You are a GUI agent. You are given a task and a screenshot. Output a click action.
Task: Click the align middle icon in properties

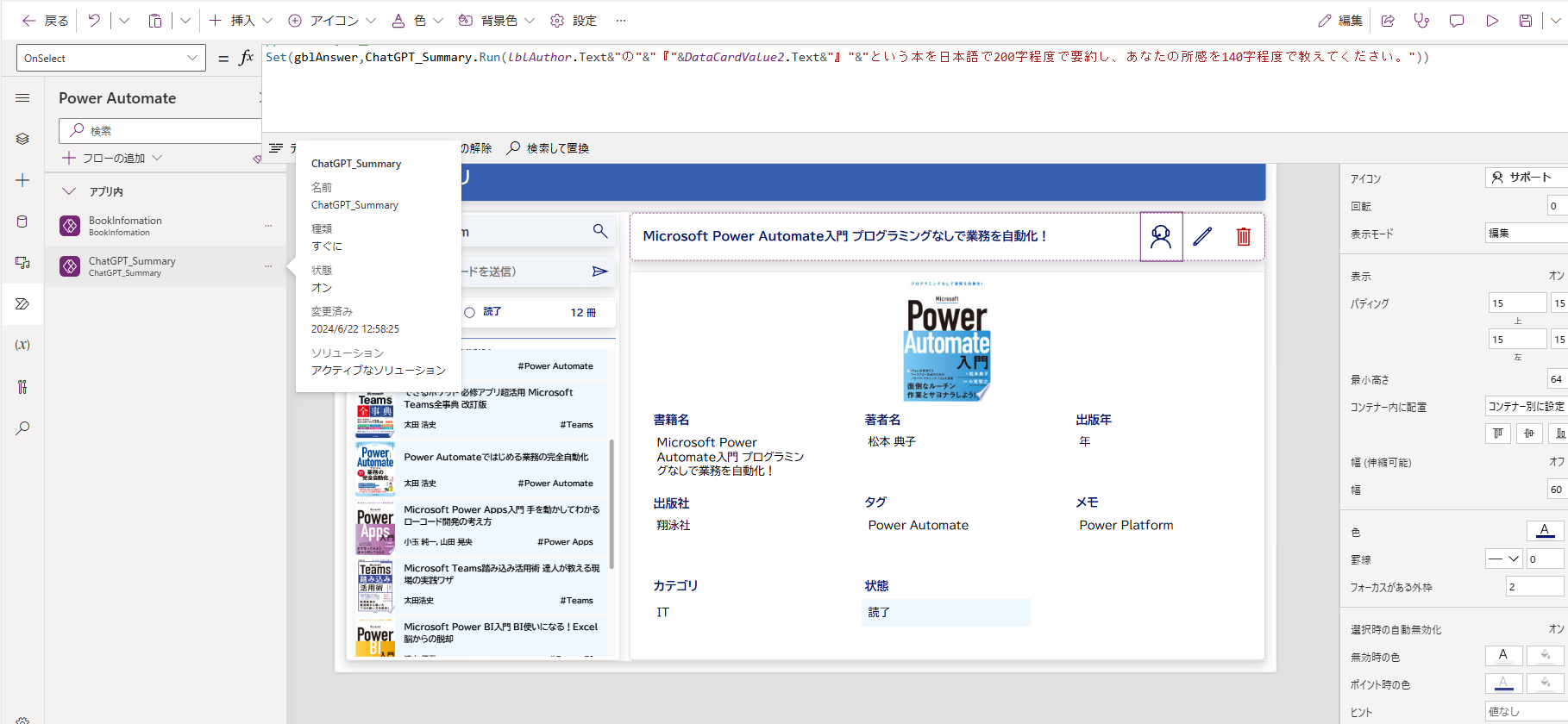click(1529, 434)
